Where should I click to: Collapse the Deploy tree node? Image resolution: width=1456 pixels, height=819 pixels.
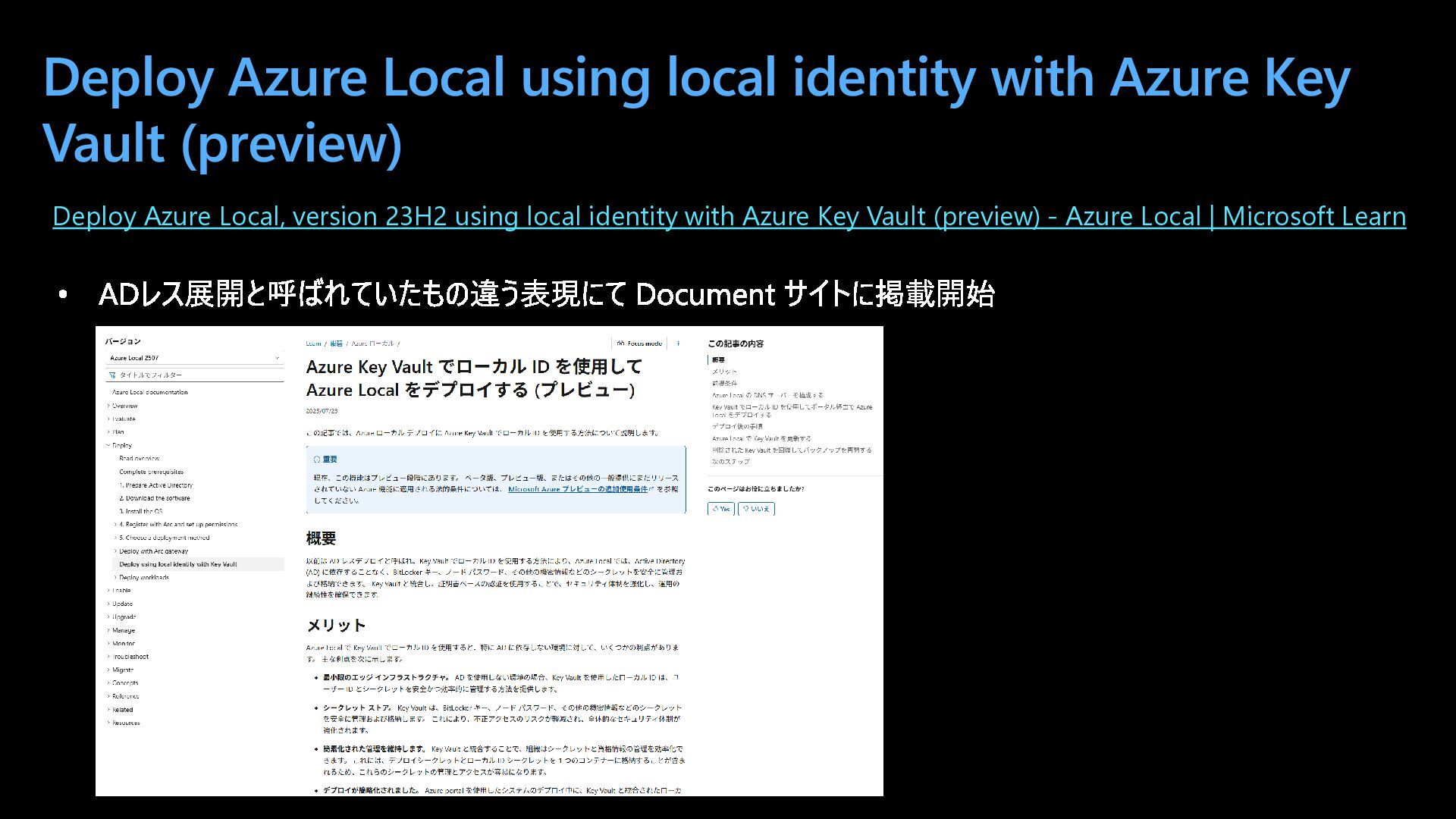119,445
